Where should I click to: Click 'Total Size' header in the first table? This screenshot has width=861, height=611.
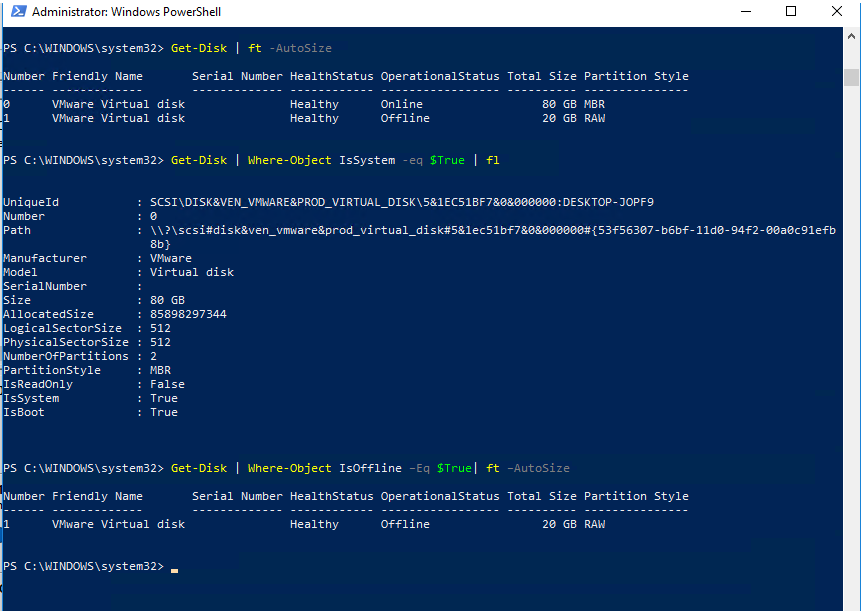(x=541, y=76)
